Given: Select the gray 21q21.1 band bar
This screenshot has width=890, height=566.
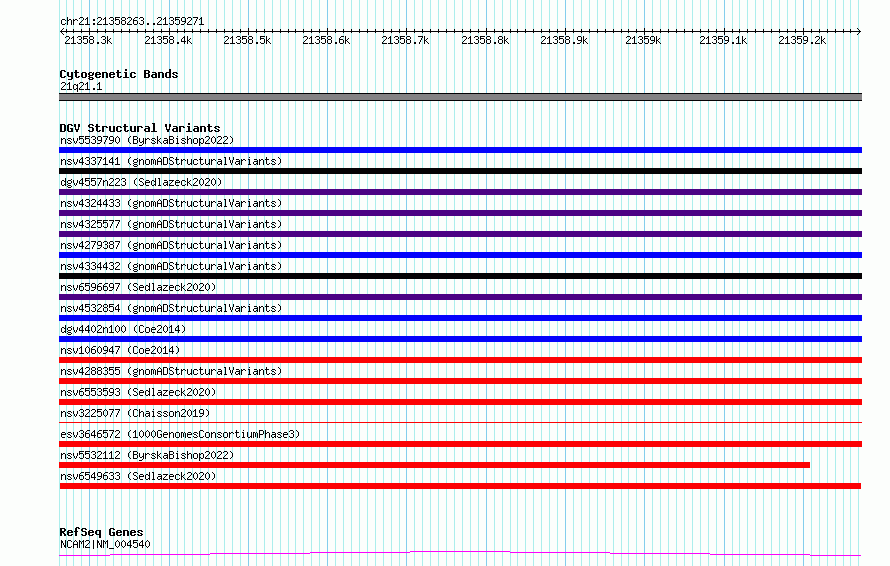Looking at the screenshot, I should [460, 97].
